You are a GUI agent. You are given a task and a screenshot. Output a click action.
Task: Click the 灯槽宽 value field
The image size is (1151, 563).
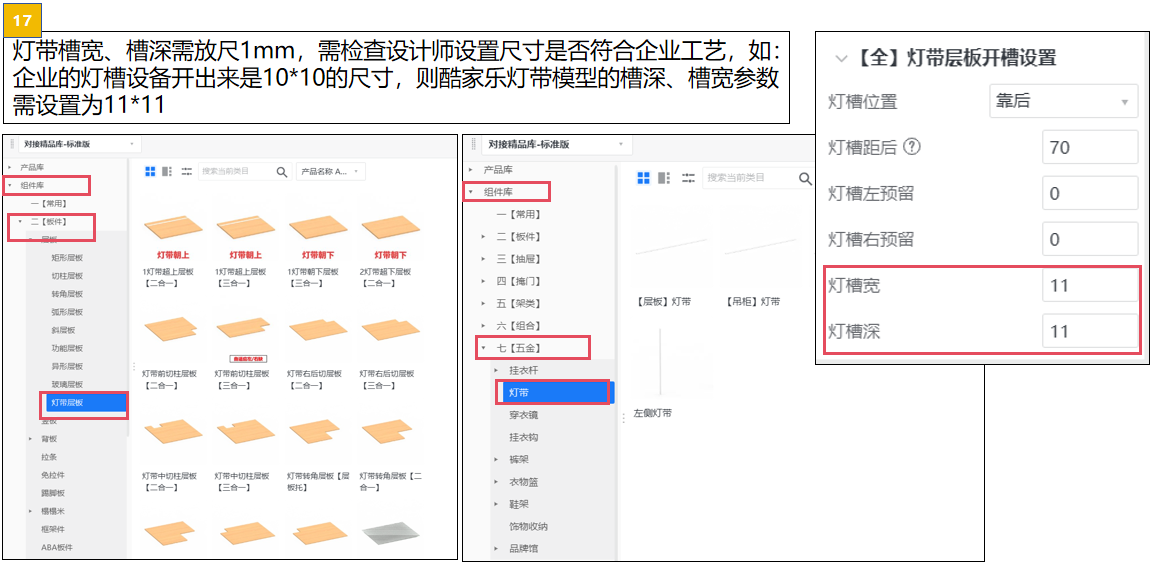click(x=1089, y=286)
